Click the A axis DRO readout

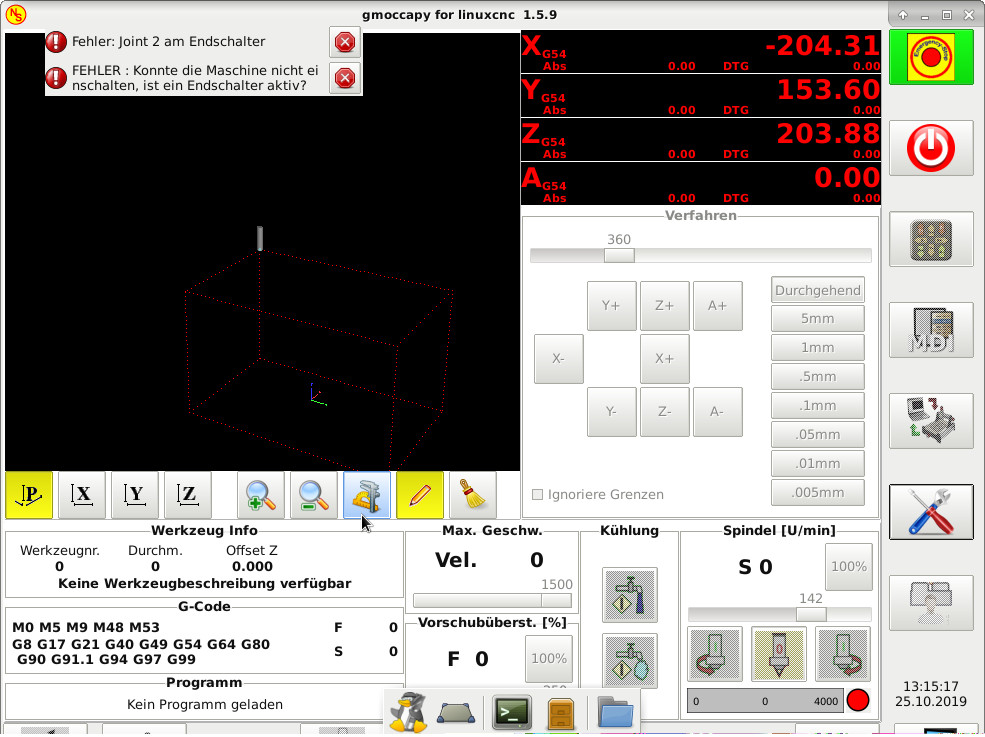(701, 183)
